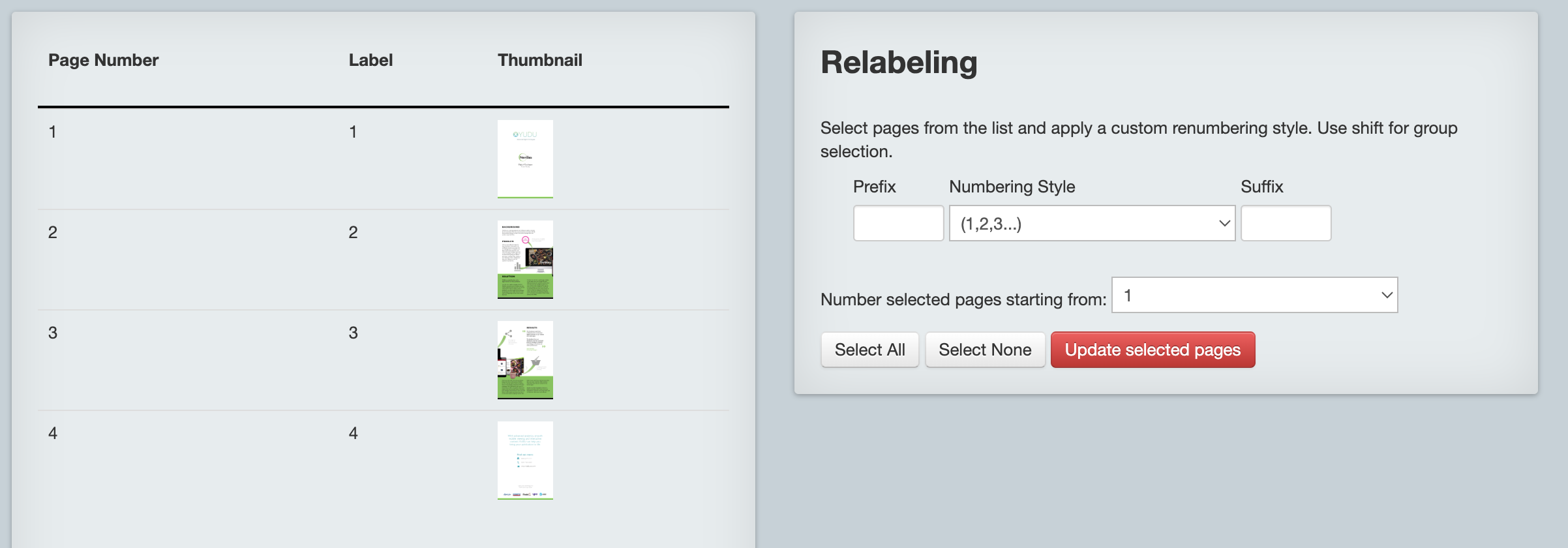Click the Select None button
This screenshot has height=548, width=1568.
pyautogui.click(x=985, y=350)
